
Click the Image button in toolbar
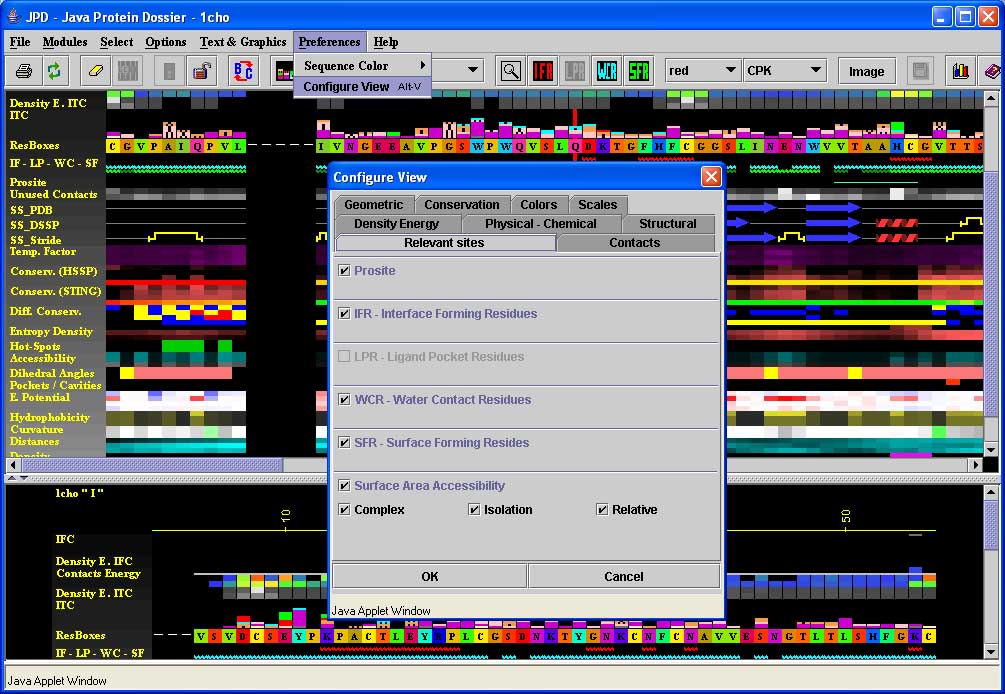(866, 71)
